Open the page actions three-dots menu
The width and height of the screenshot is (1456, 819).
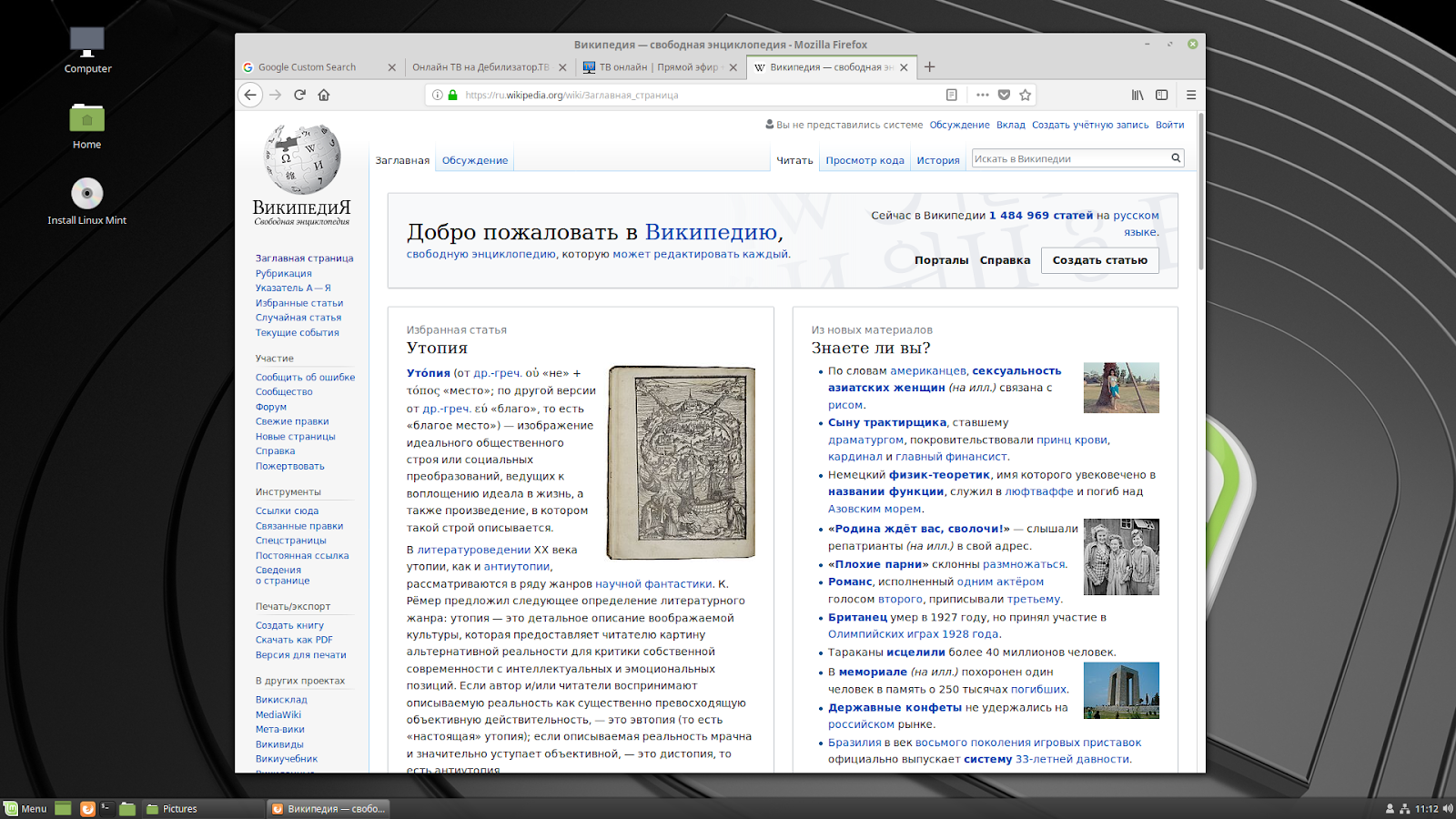982,95
